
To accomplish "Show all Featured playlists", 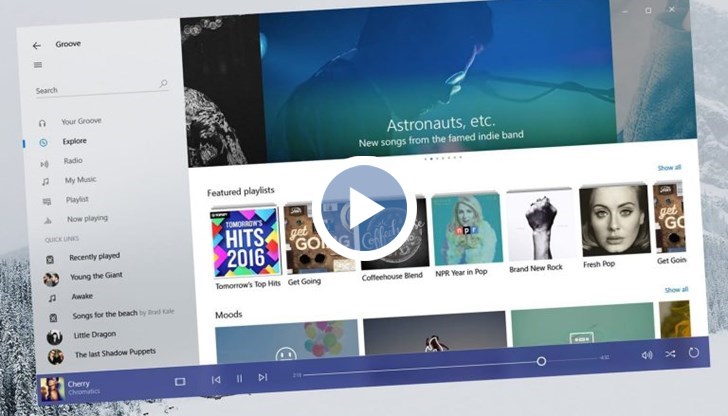I will tap(669, 168).
